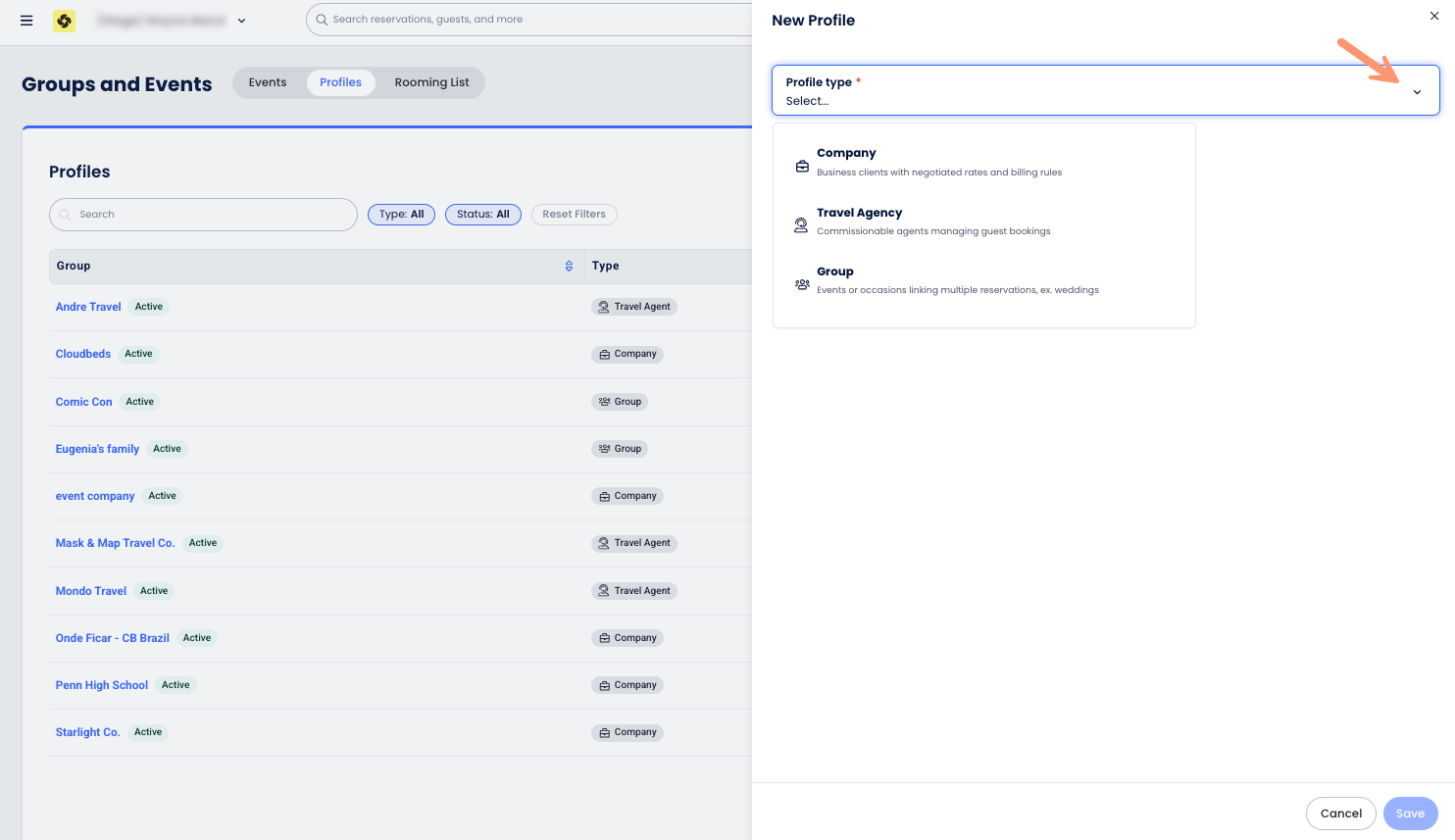Click the Travel Agency agent icon
The height and width of the screenshot is (840, 1455).
coord(801,225)
